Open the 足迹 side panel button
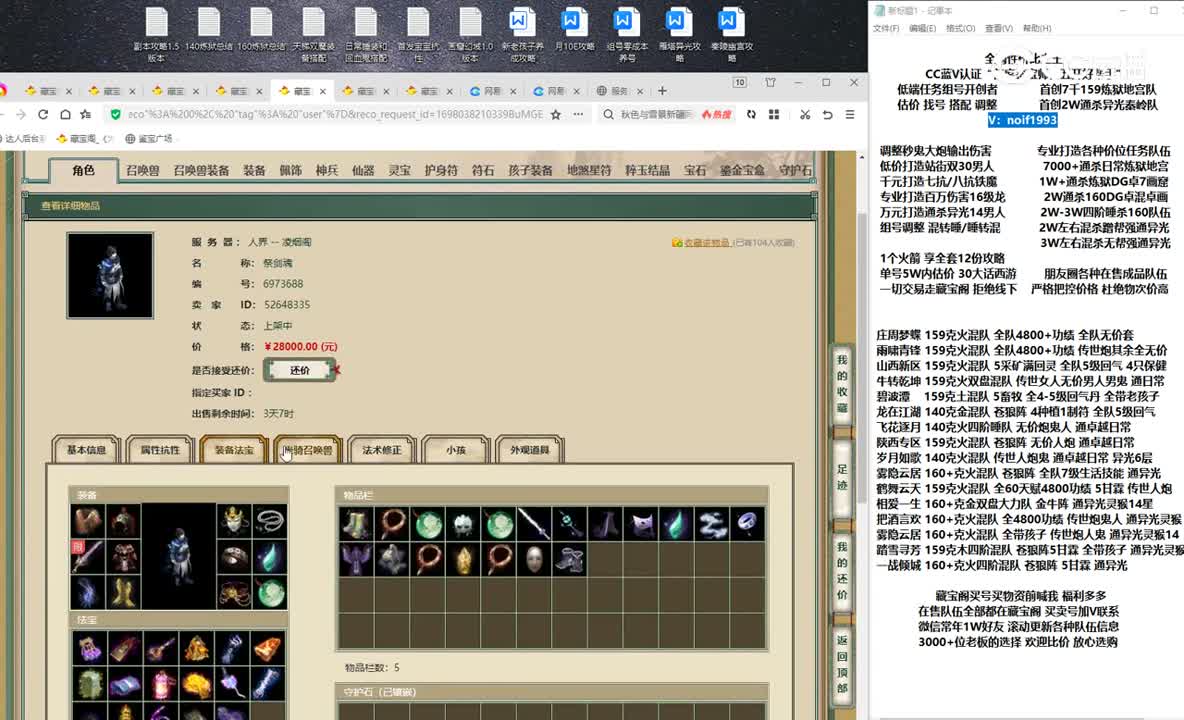 [843, 477]
